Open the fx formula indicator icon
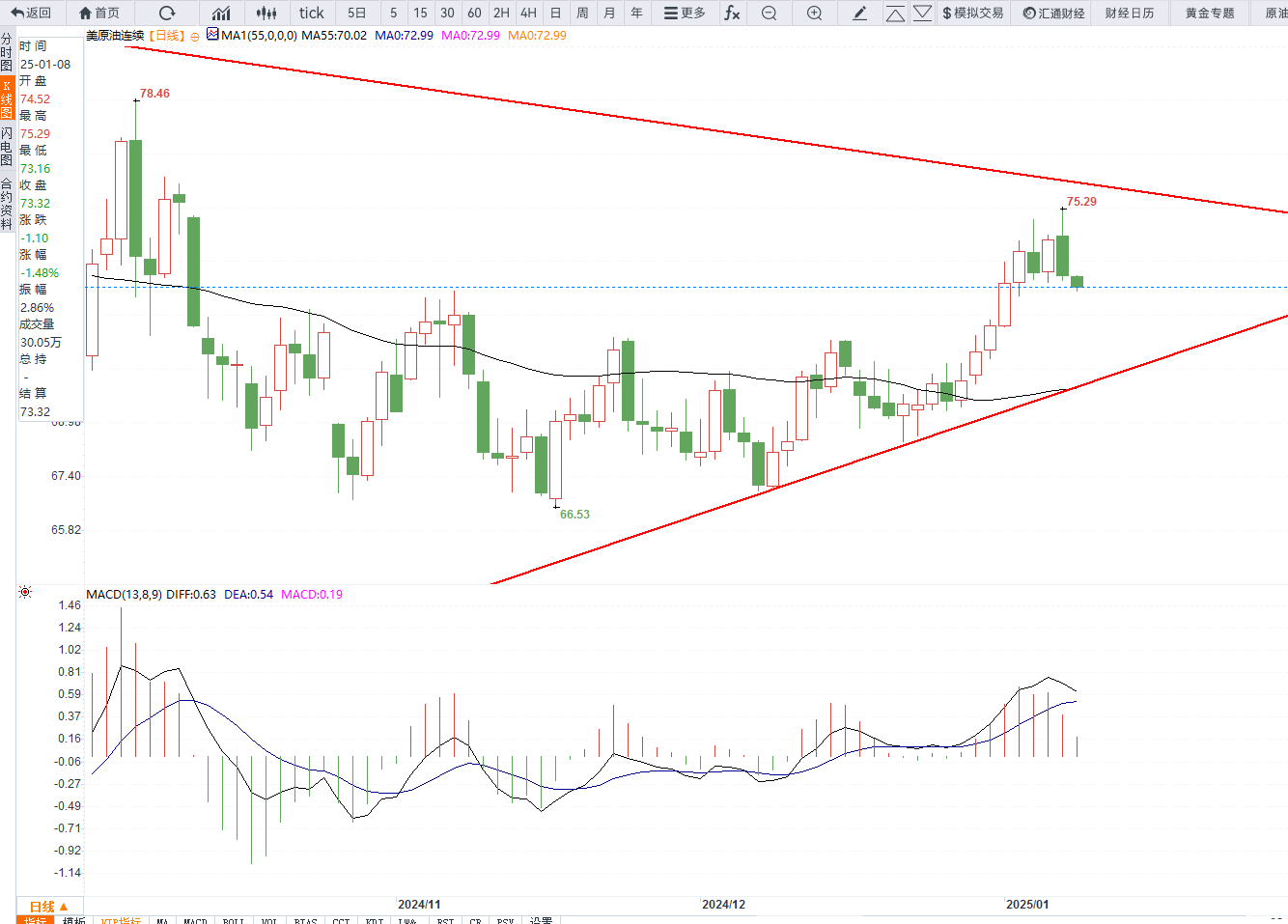The image size is (1288, 924). [732, 13]
